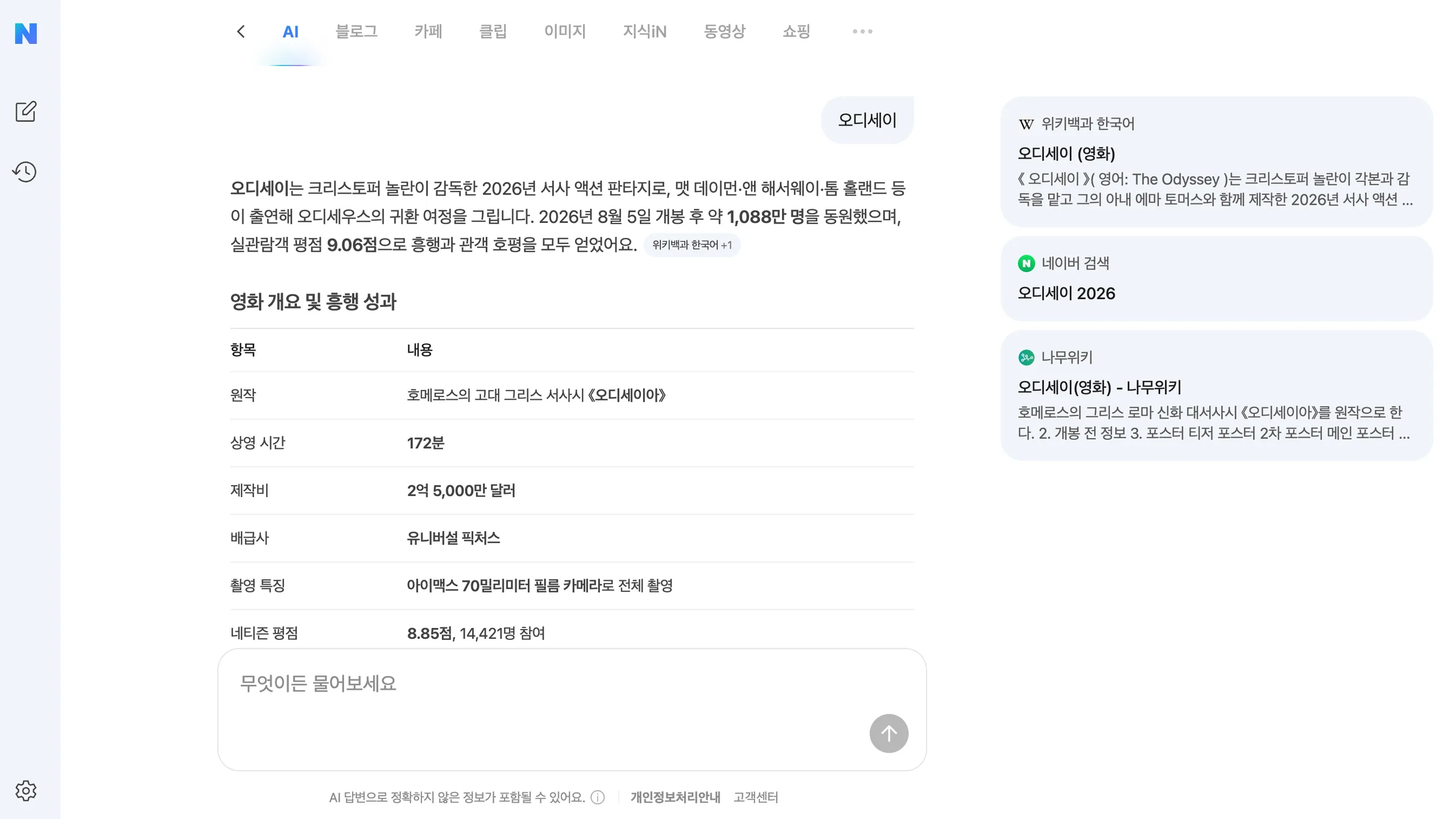Click the 상영 시간 row label

pyautogui.click(x=257, y=443)
